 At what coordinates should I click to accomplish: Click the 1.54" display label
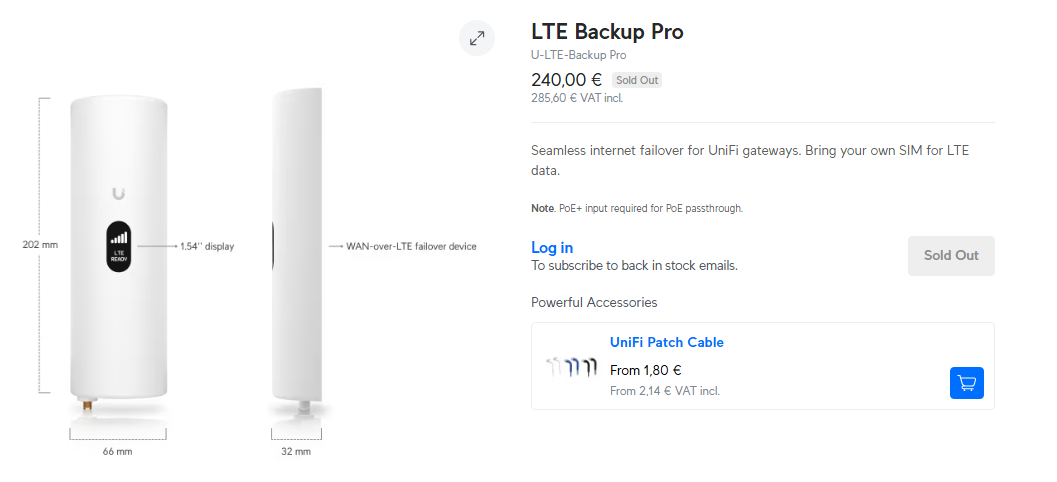pyautogui.click(x=207, y=246)
